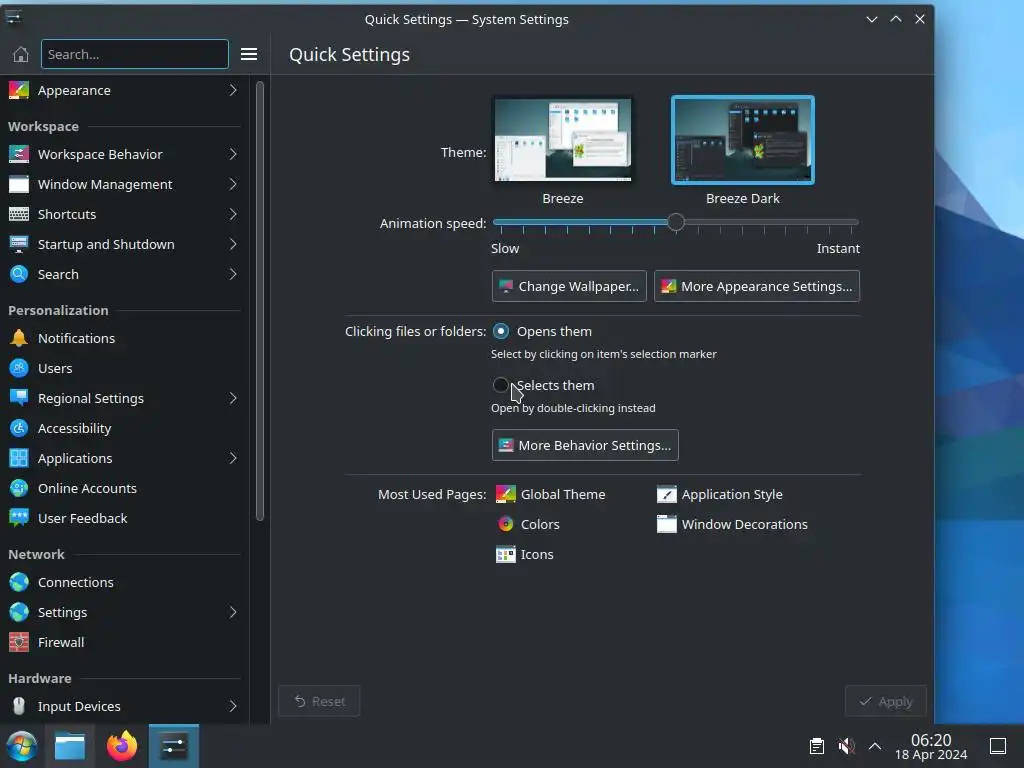Expand the Appearance category arrow

pyautogui.click(x=233, y=90)
